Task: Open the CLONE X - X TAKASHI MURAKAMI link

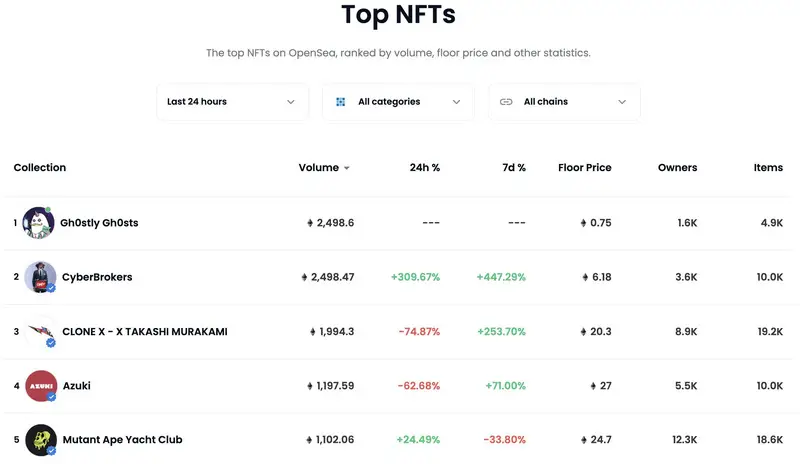Action: pos(144,331)
